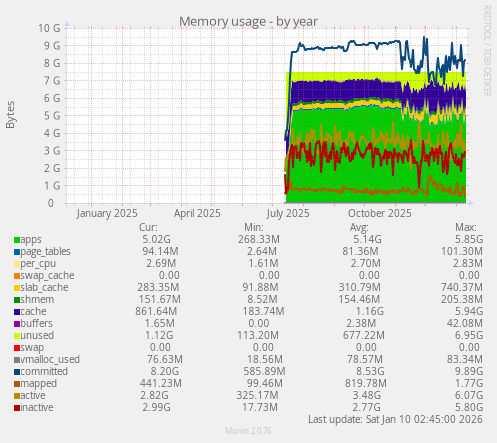
Task: Click the 'Last update' timestamp line
Action: (395, 419)
